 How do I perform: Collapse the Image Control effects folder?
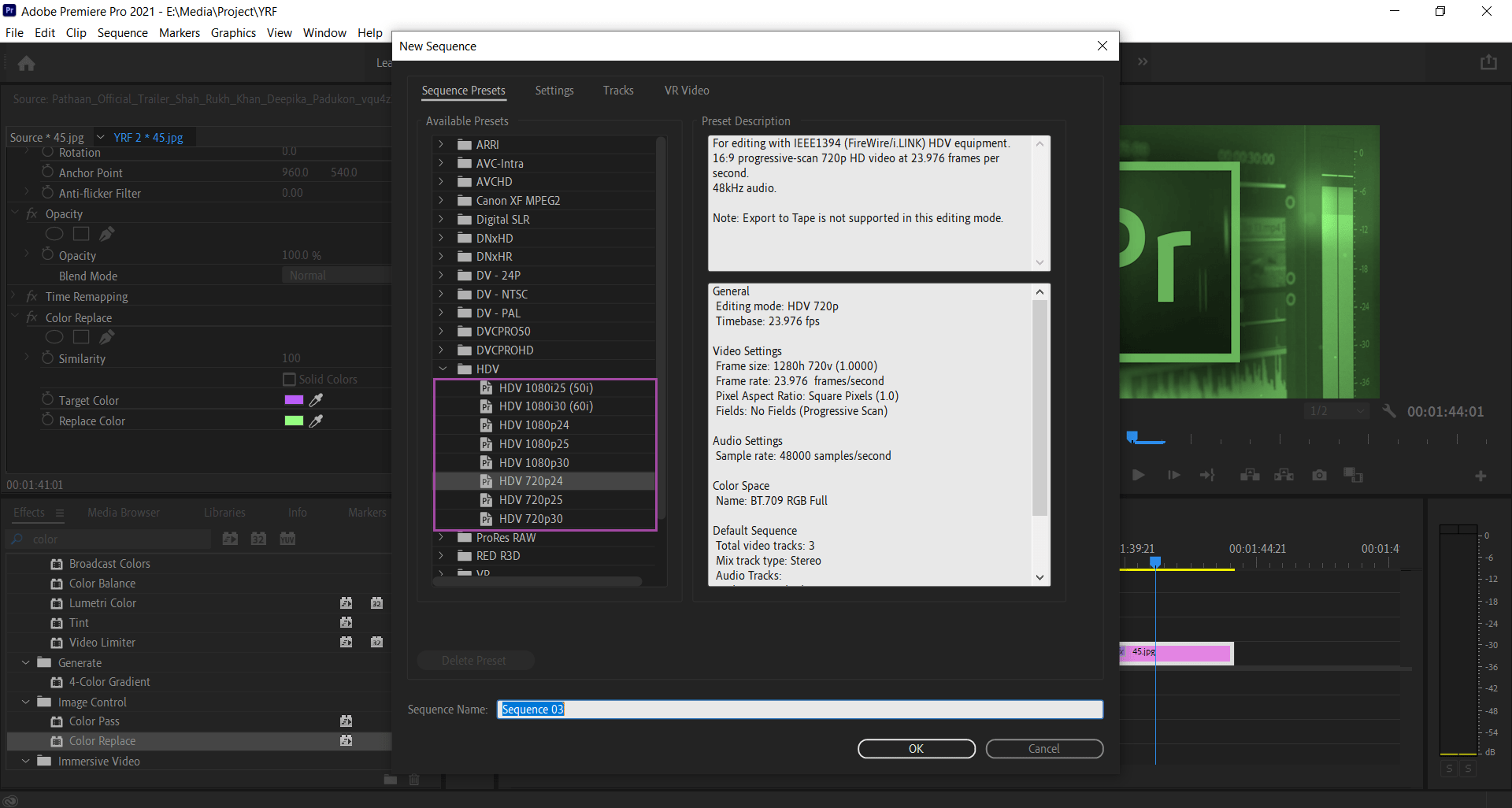(x=26, y=702)
